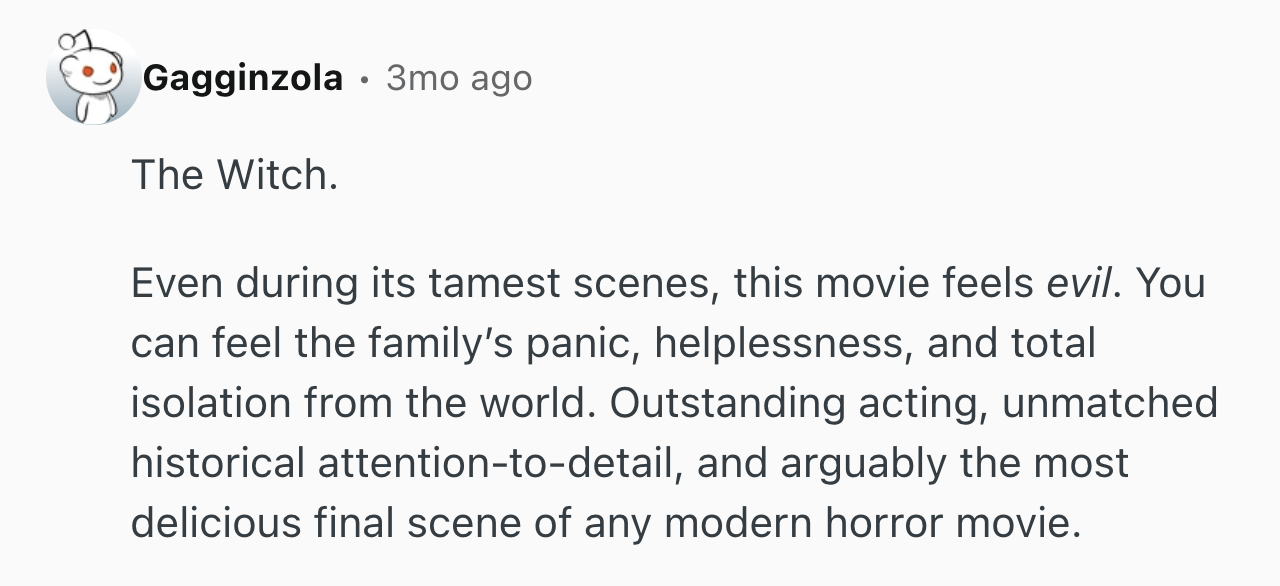The height and width of the screenshot is (586, 1280).
Task: Click the phrase Outstanding acting
Action: click(795, 404)
